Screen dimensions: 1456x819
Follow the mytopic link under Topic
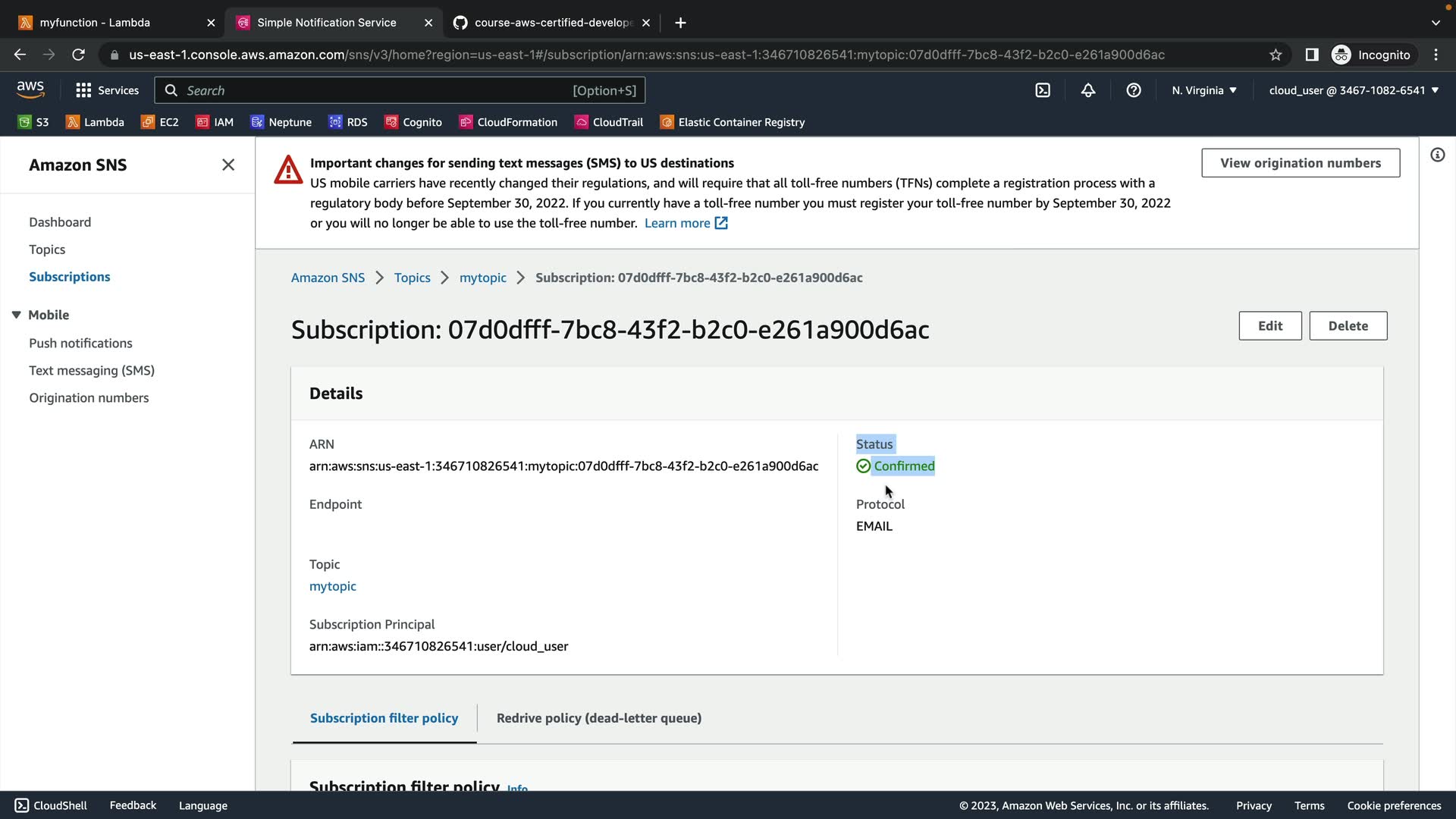click(x=332, y=586)
